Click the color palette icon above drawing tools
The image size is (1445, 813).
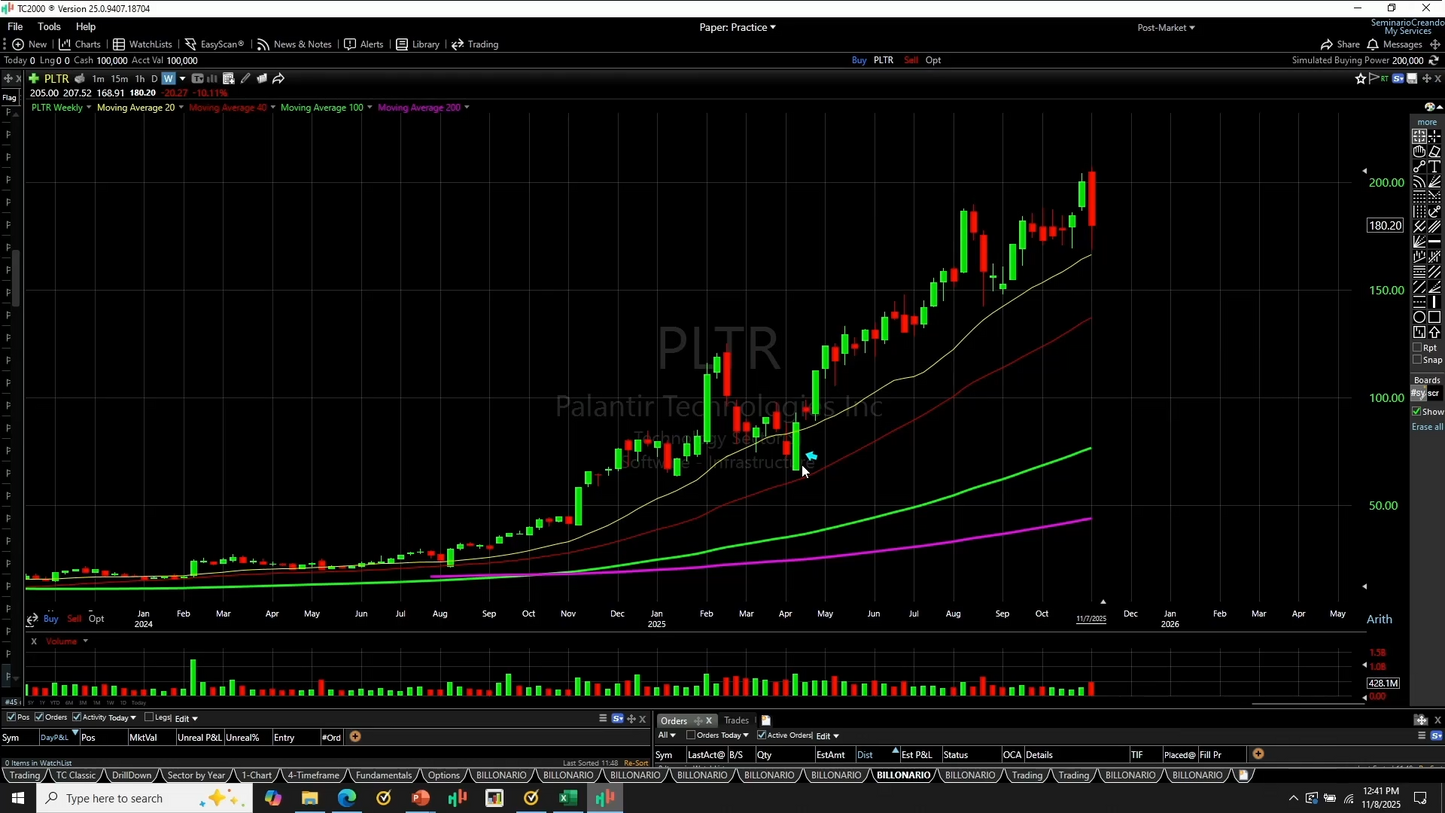point(1429,107)
